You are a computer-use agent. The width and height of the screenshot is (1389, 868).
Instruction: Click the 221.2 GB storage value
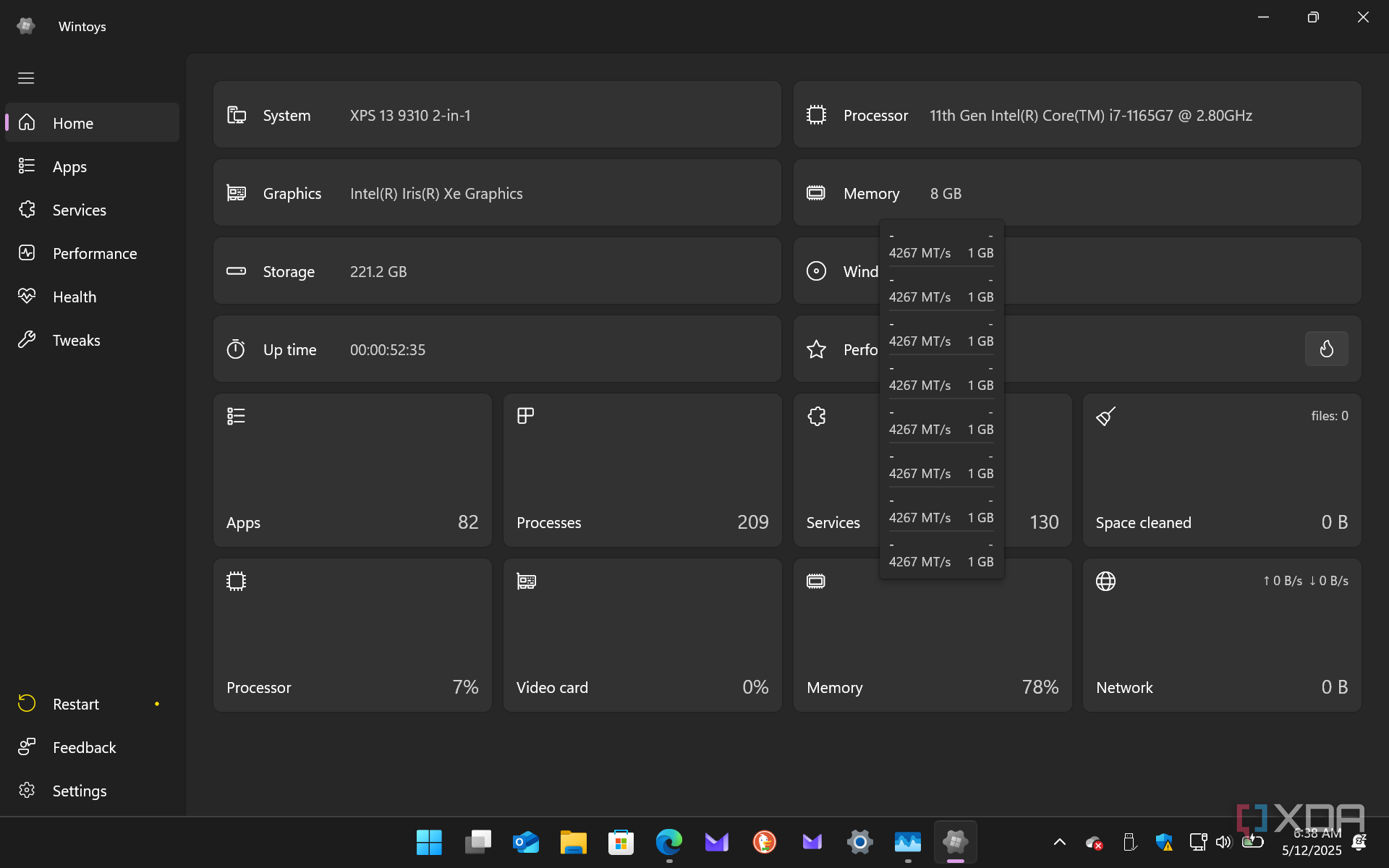(378, 272)
